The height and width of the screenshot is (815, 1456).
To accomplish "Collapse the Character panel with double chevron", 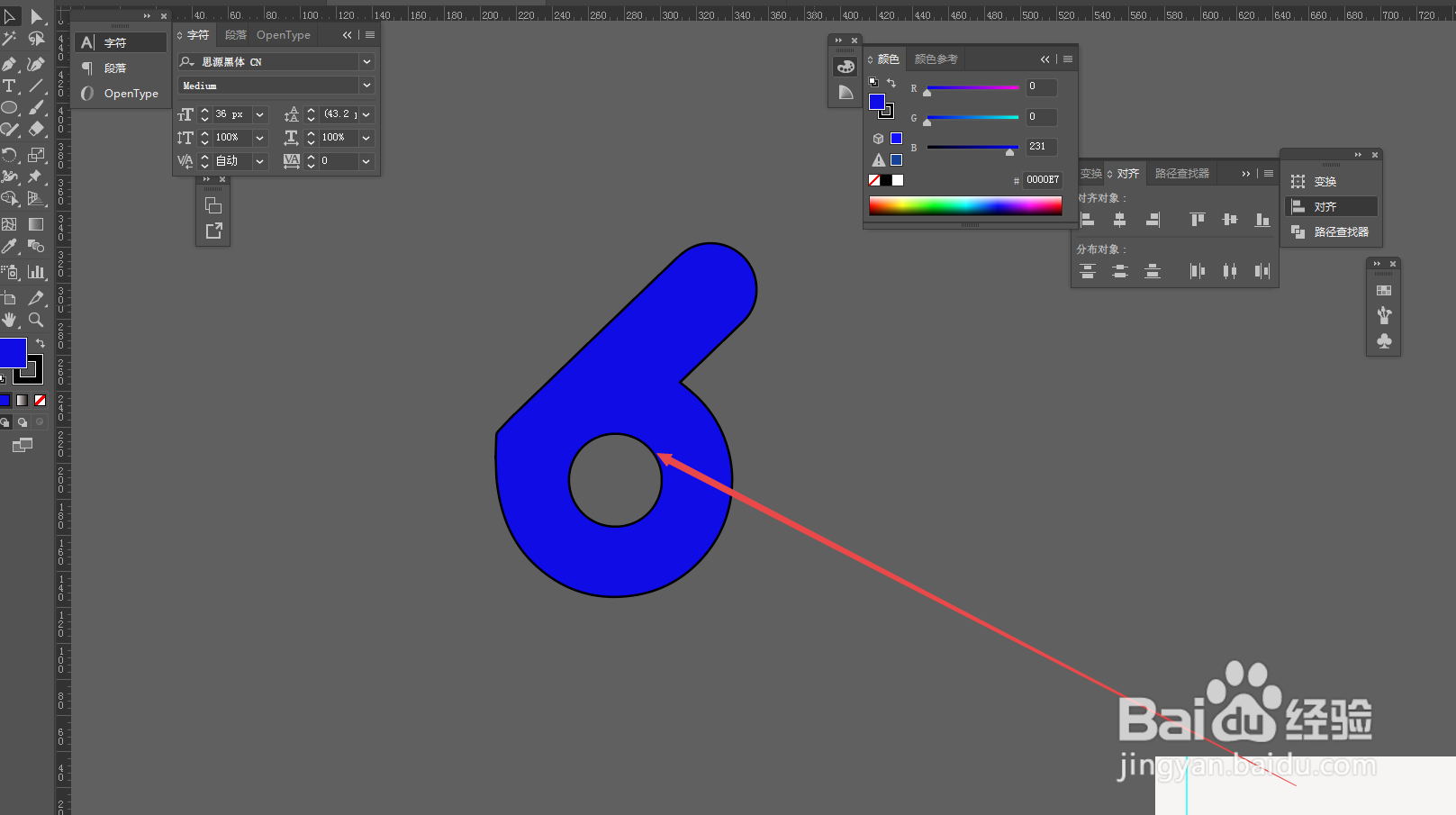I will pos(347,35).
